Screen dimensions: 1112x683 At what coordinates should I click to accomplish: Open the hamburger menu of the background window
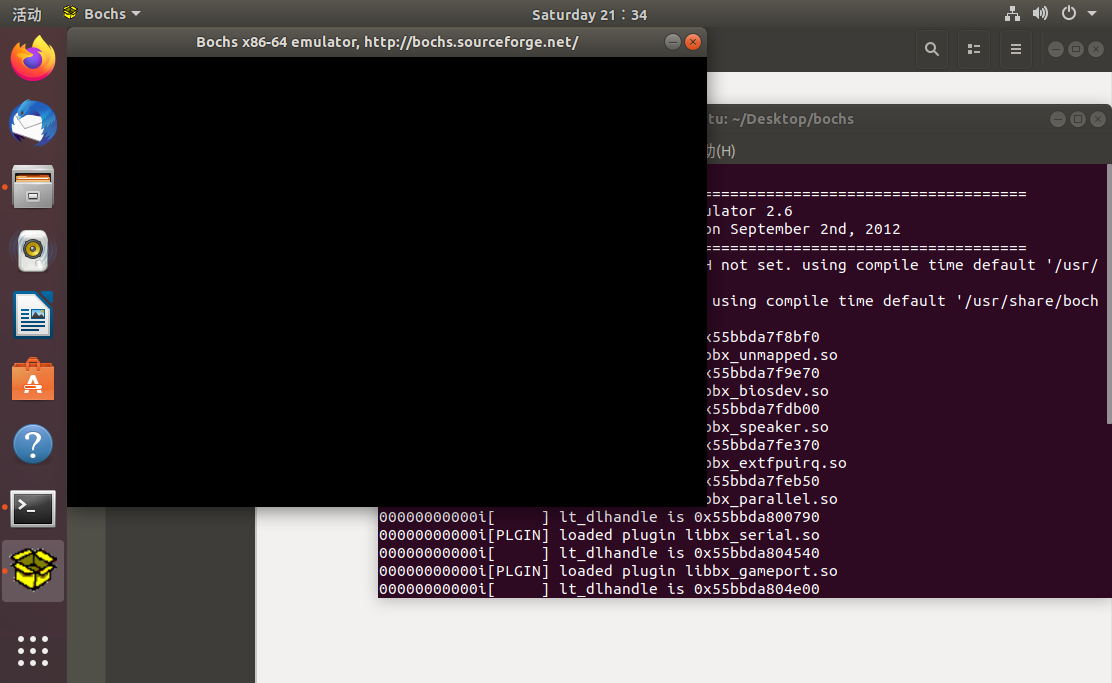pyautogui.click(x=1015, y=48)
